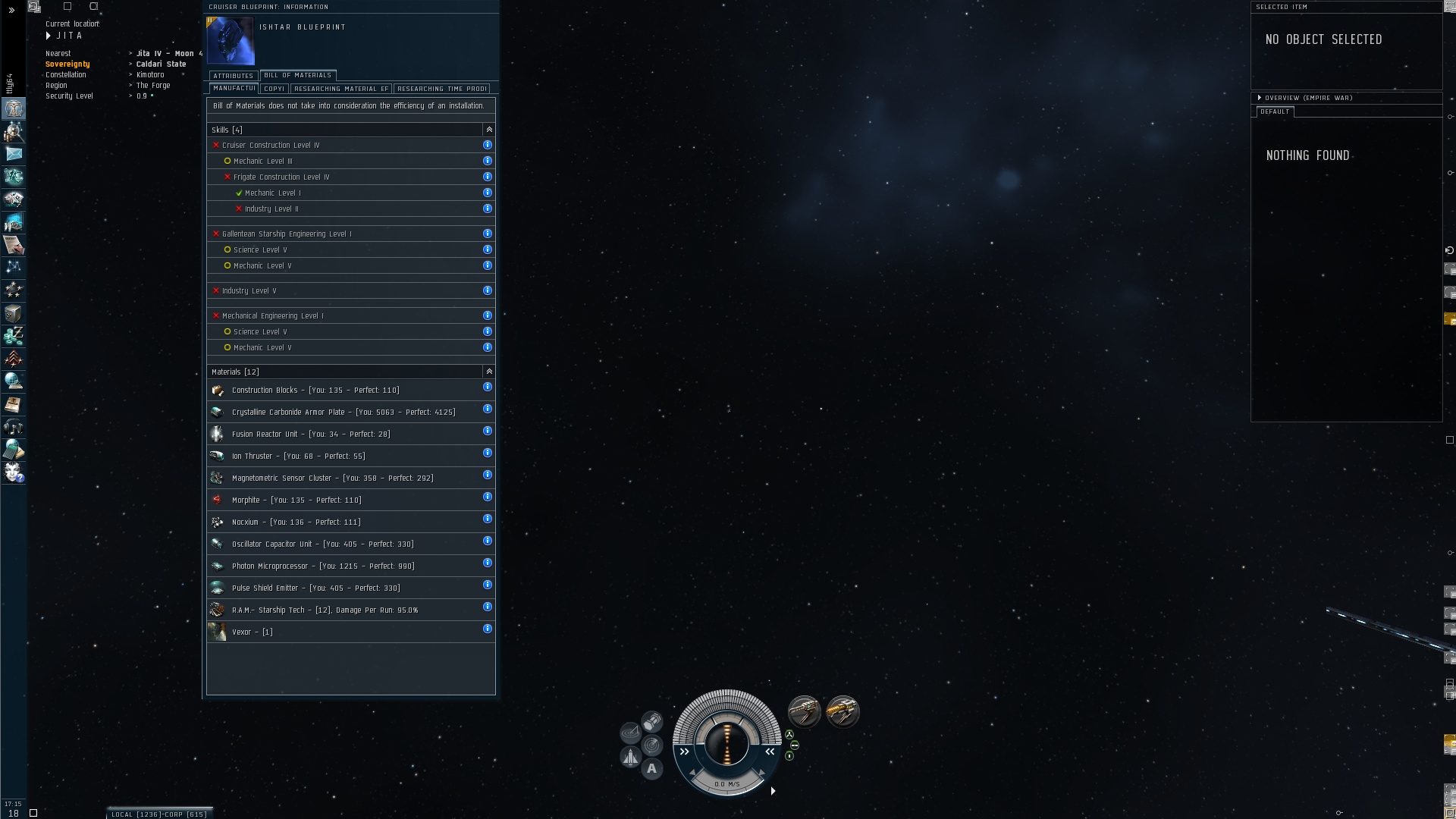Switch to the Copying tab

274,89
